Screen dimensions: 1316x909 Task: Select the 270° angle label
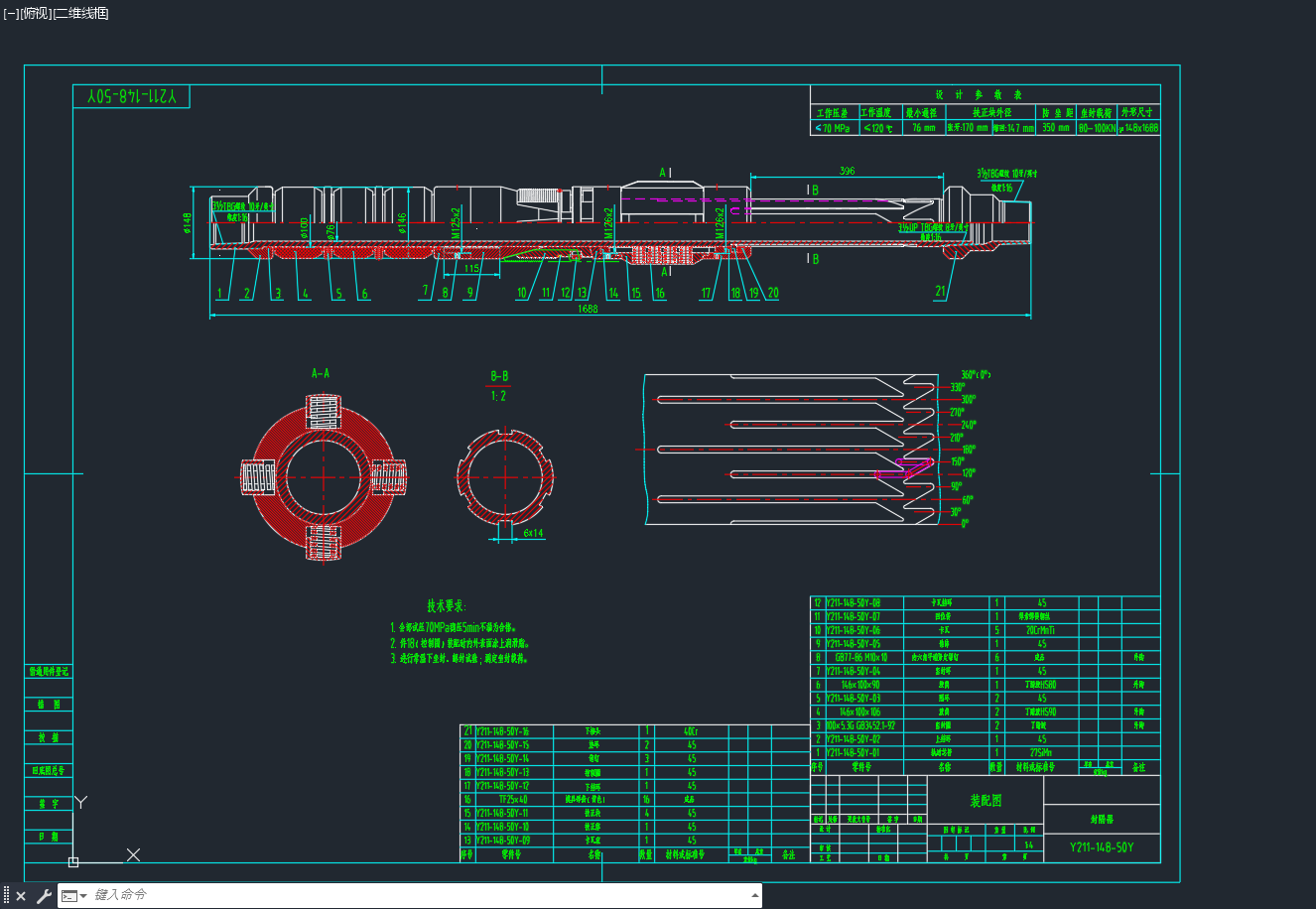point(957,412)
